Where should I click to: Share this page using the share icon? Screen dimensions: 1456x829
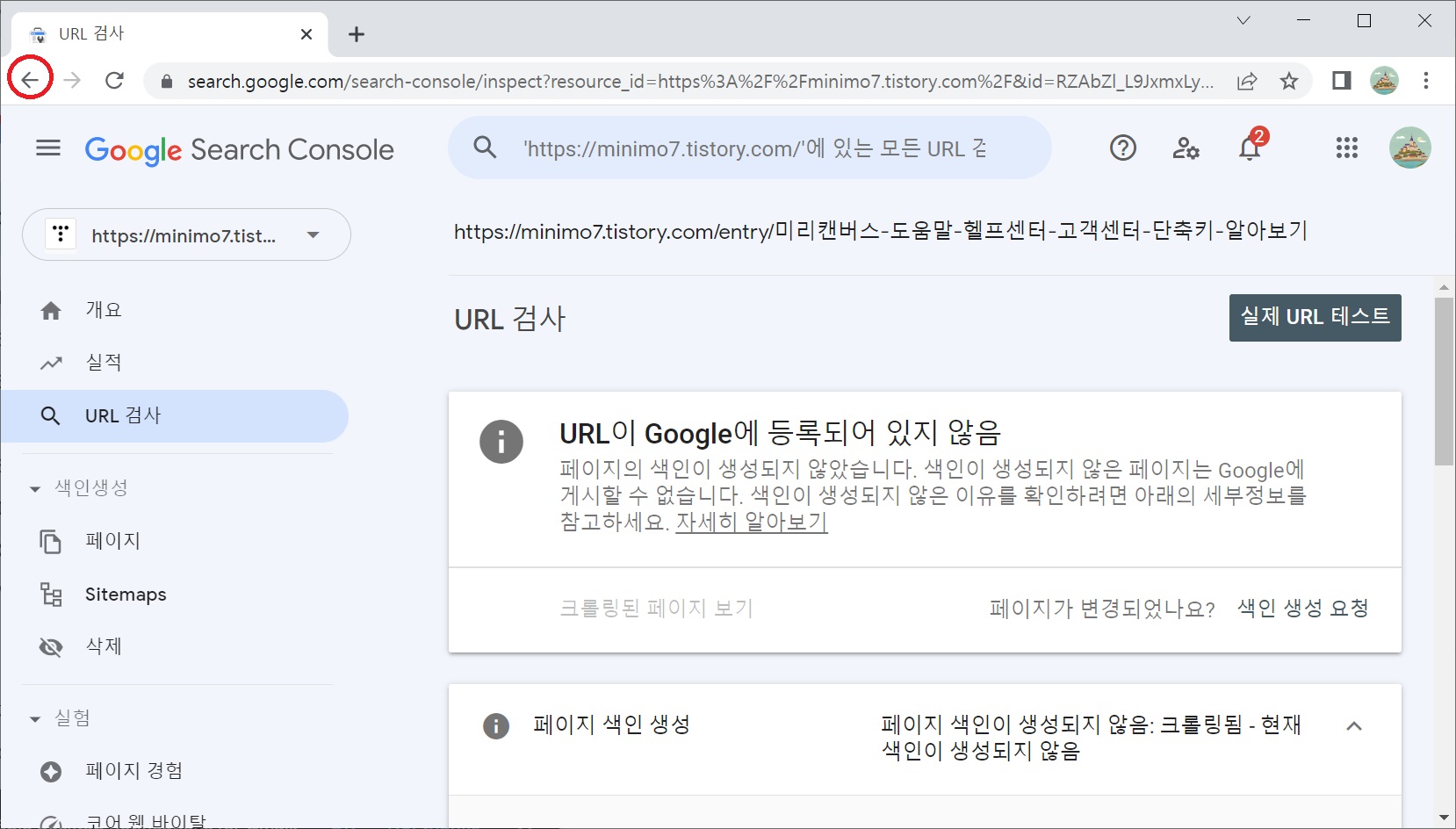pos(1247,82)
